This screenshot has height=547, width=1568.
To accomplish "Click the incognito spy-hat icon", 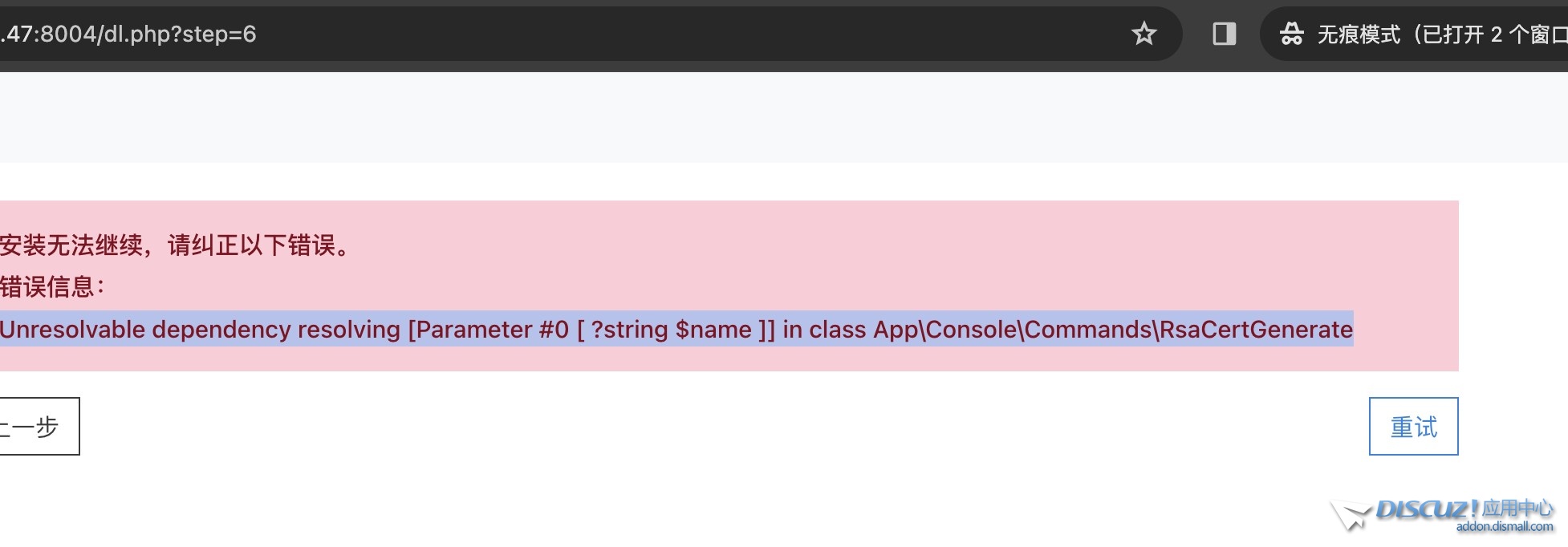I will (x=1291, y=34).
